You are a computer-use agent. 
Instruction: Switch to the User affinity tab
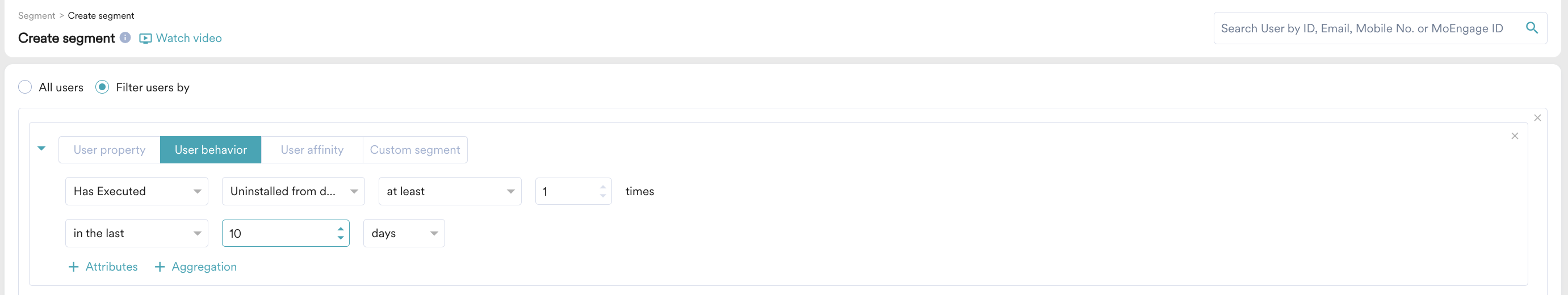click(312, 150)
